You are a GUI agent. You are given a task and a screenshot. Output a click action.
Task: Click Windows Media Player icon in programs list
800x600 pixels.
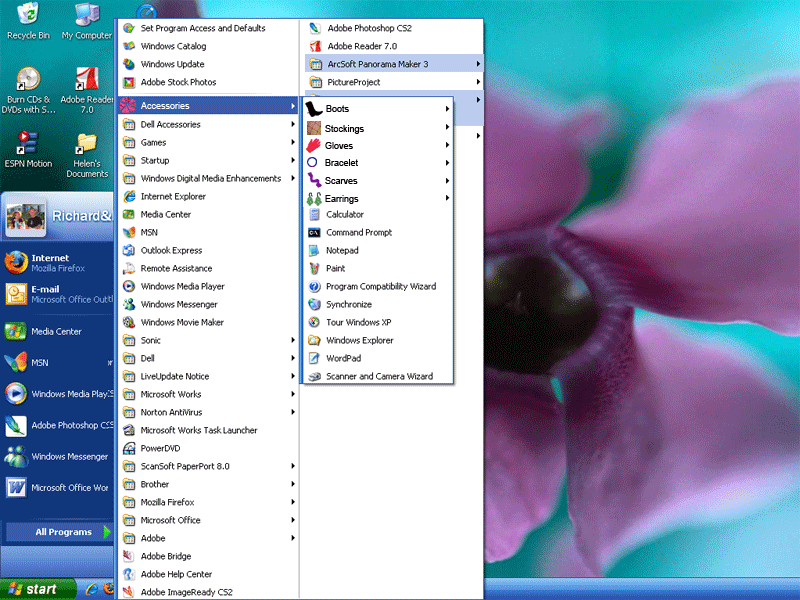(129, 286)
